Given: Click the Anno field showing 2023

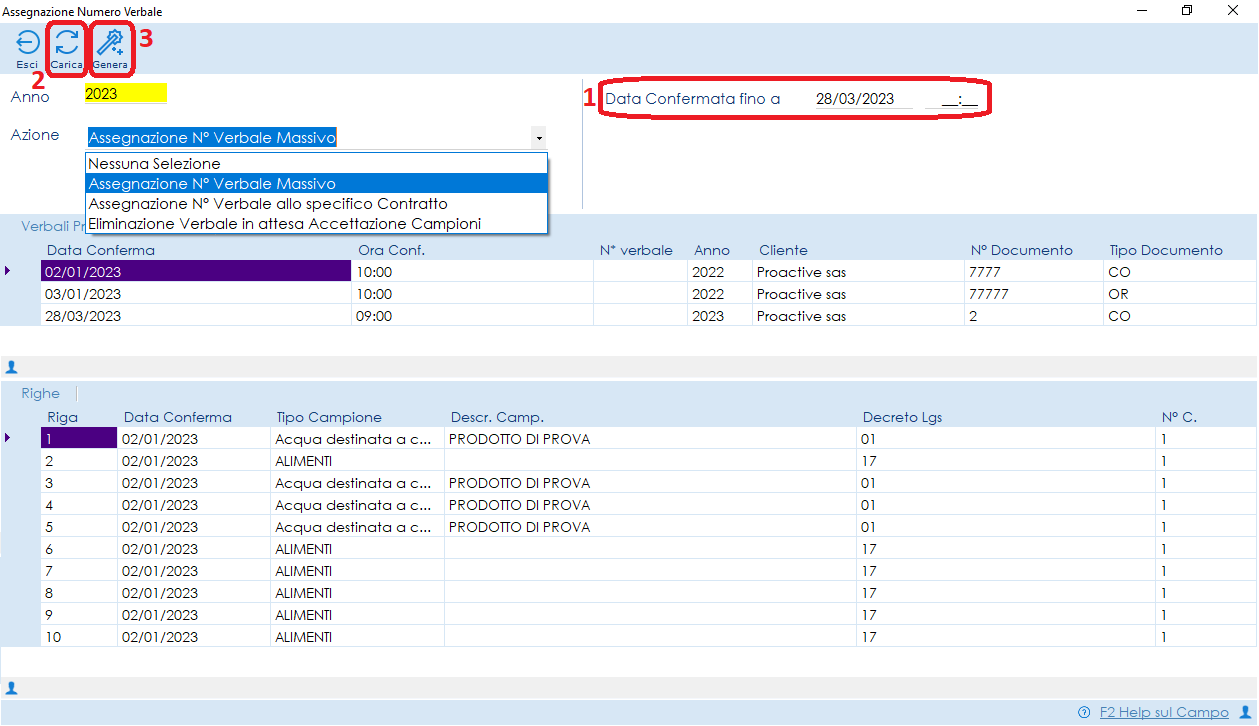Looking at the screenshot, I should pos(126,94).
